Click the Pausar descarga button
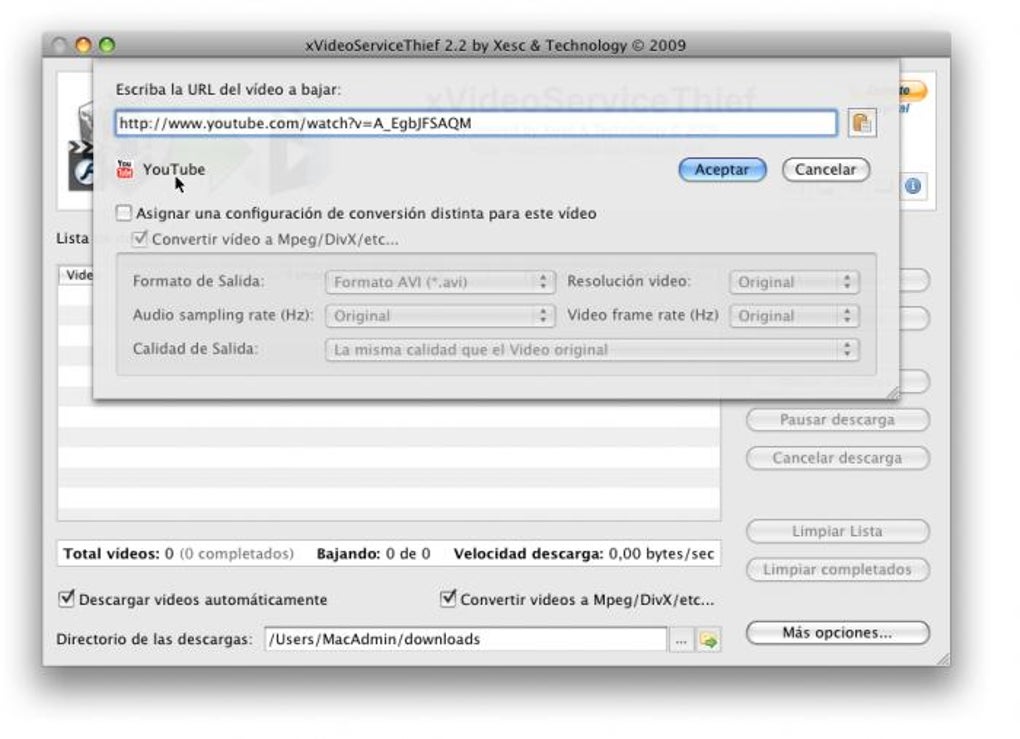The height and width of the screenshot is (739, 1020). [x=837, y=420]
